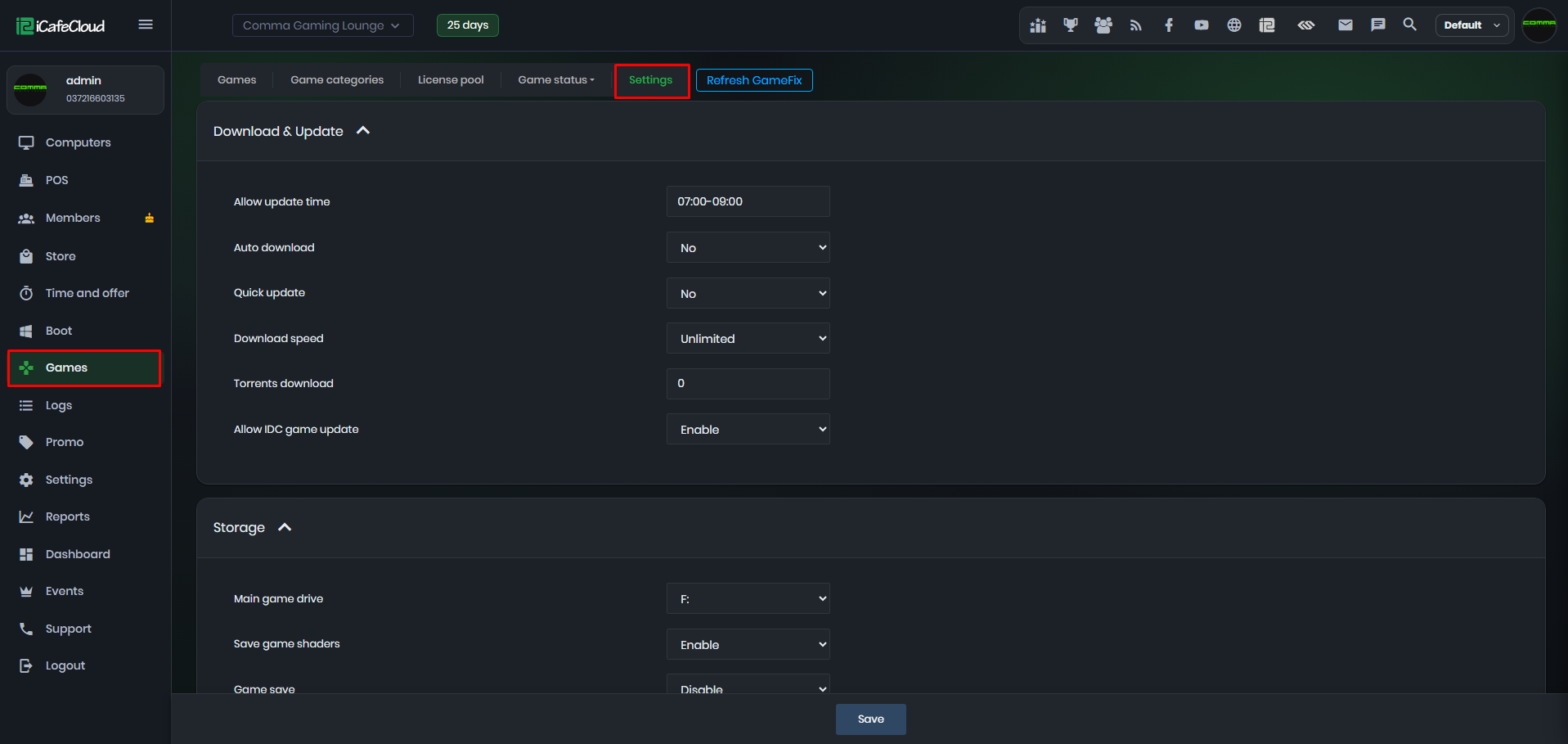Viewport: 1568px width, 744px height.
Task: Open Games sidebar icon
Action: 26,368
